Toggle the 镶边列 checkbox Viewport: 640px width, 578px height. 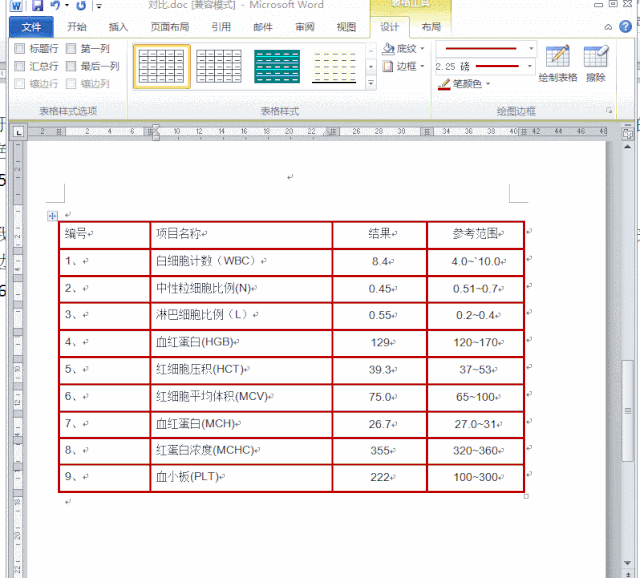click(71, 84)
